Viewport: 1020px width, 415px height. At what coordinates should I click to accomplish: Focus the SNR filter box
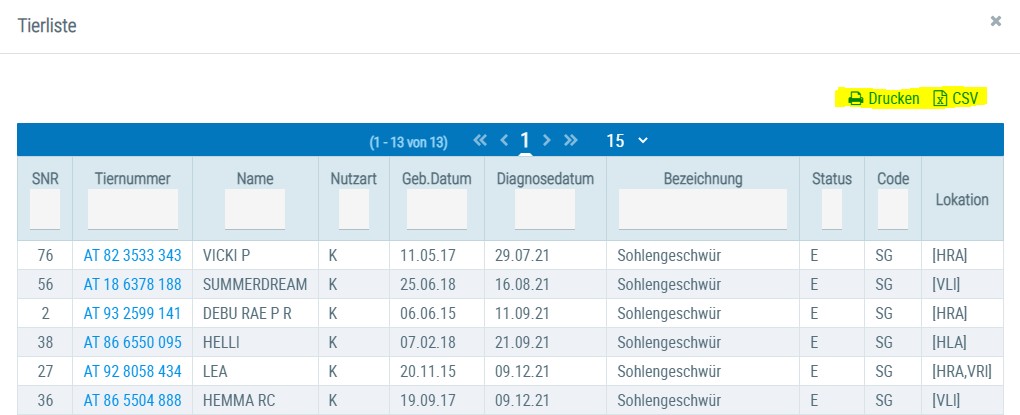pos(45,209)
